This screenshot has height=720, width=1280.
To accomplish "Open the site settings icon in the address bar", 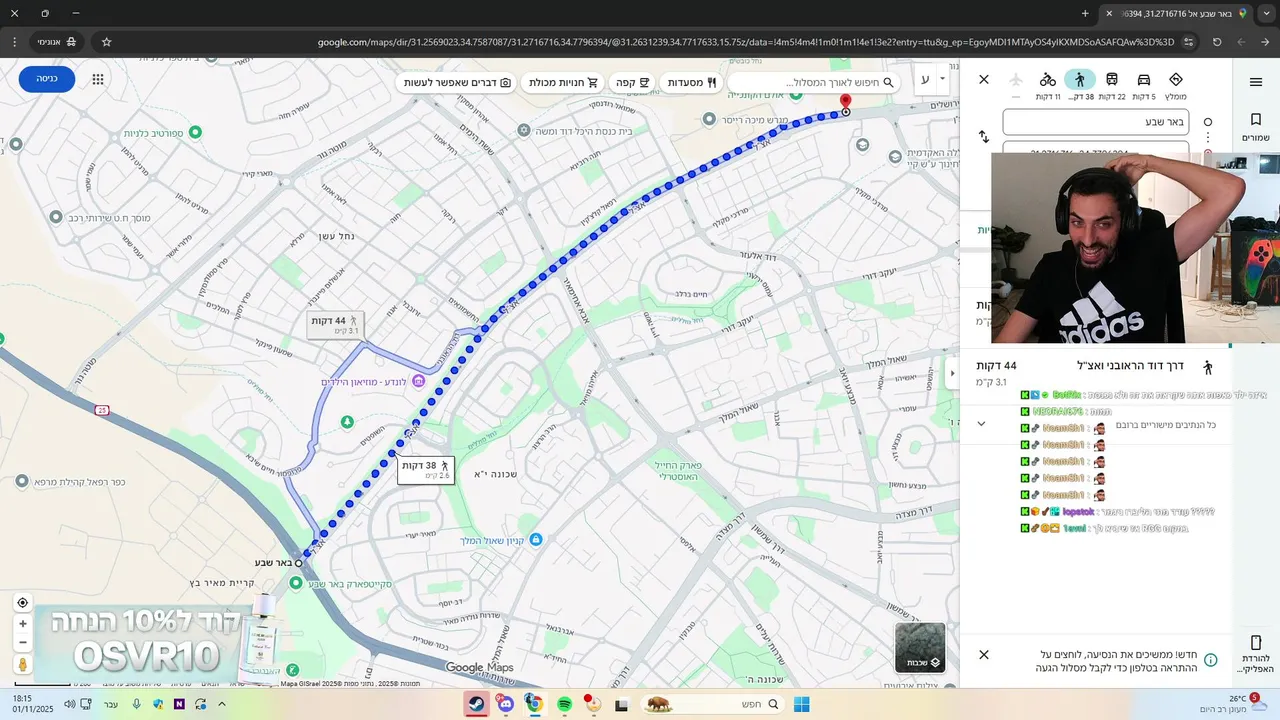I will pyautogui.click(x=1188, y=42).
